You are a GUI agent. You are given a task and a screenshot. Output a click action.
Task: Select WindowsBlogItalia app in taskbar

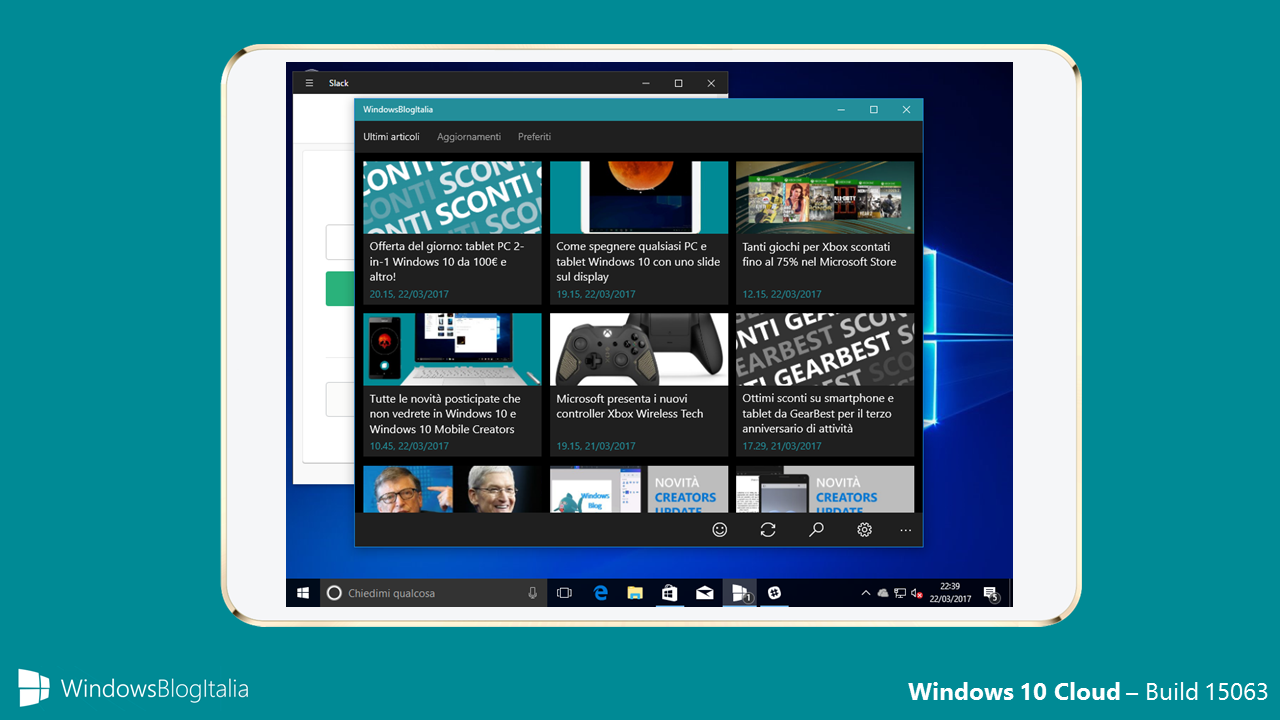[x=740, y=593]
